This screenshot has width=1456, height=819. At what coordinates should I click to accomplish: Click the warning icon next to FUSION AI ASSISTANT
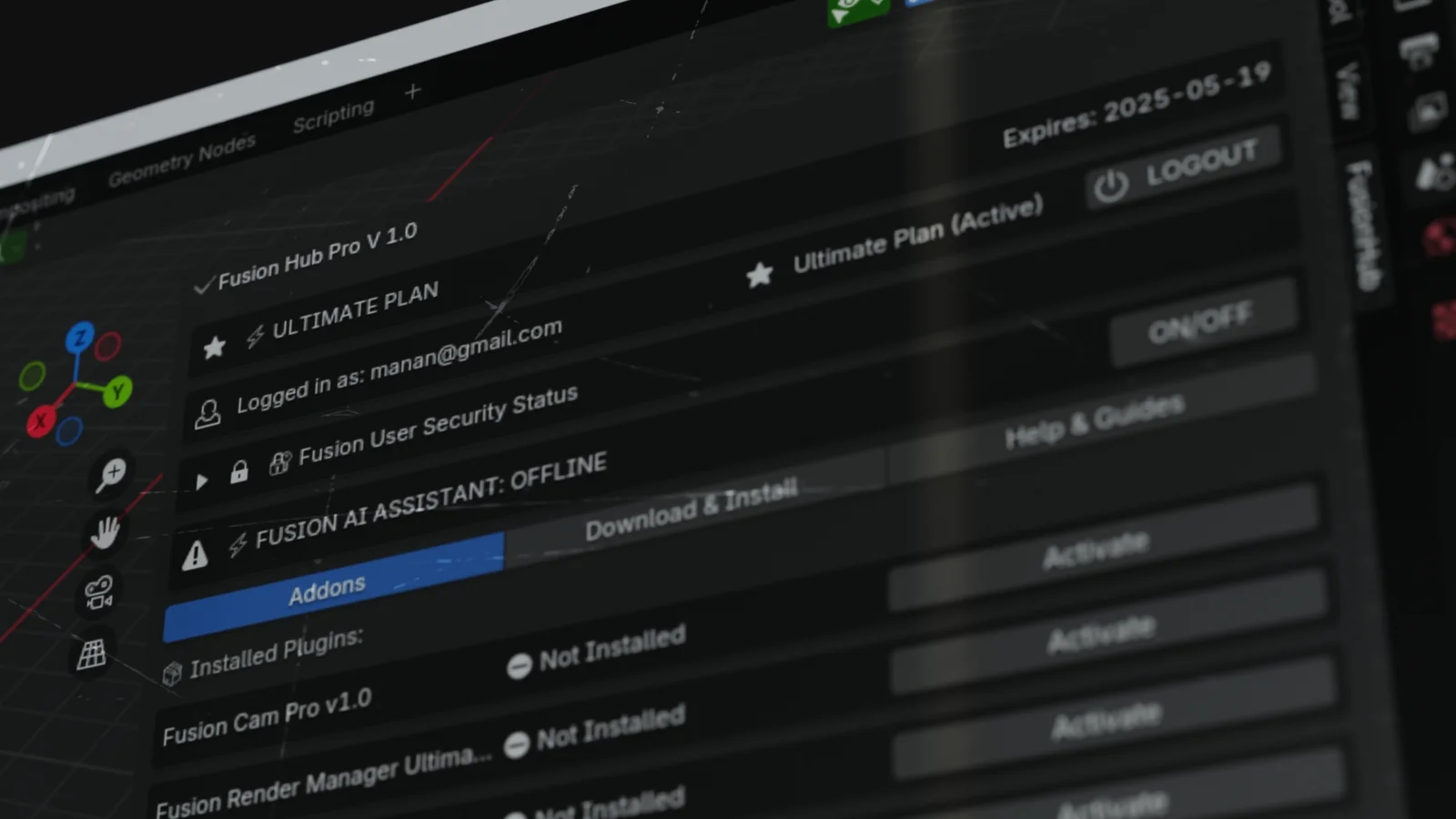193,556
